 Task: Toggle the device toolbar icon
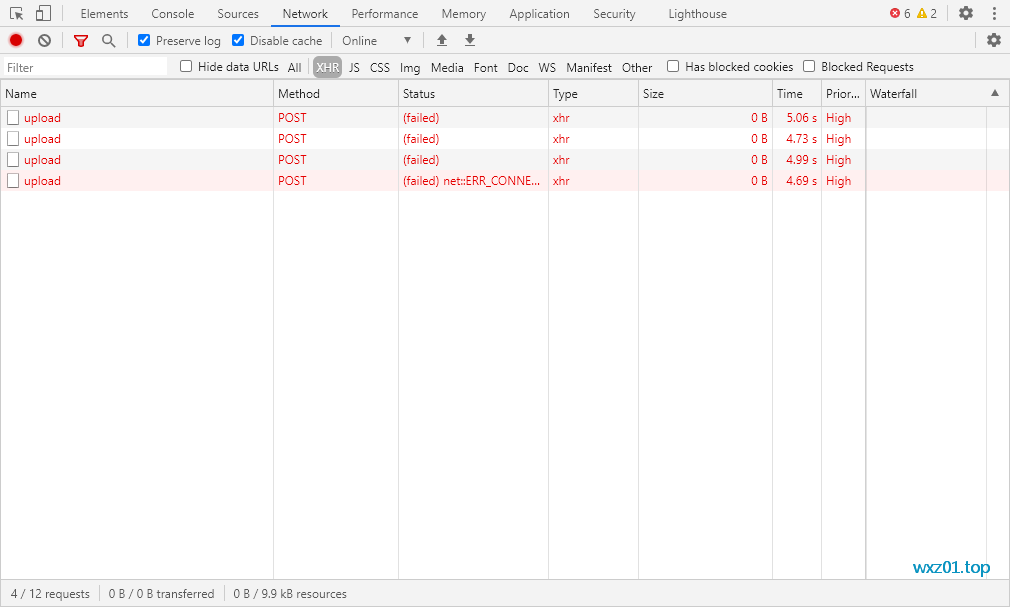click(43, 14)
